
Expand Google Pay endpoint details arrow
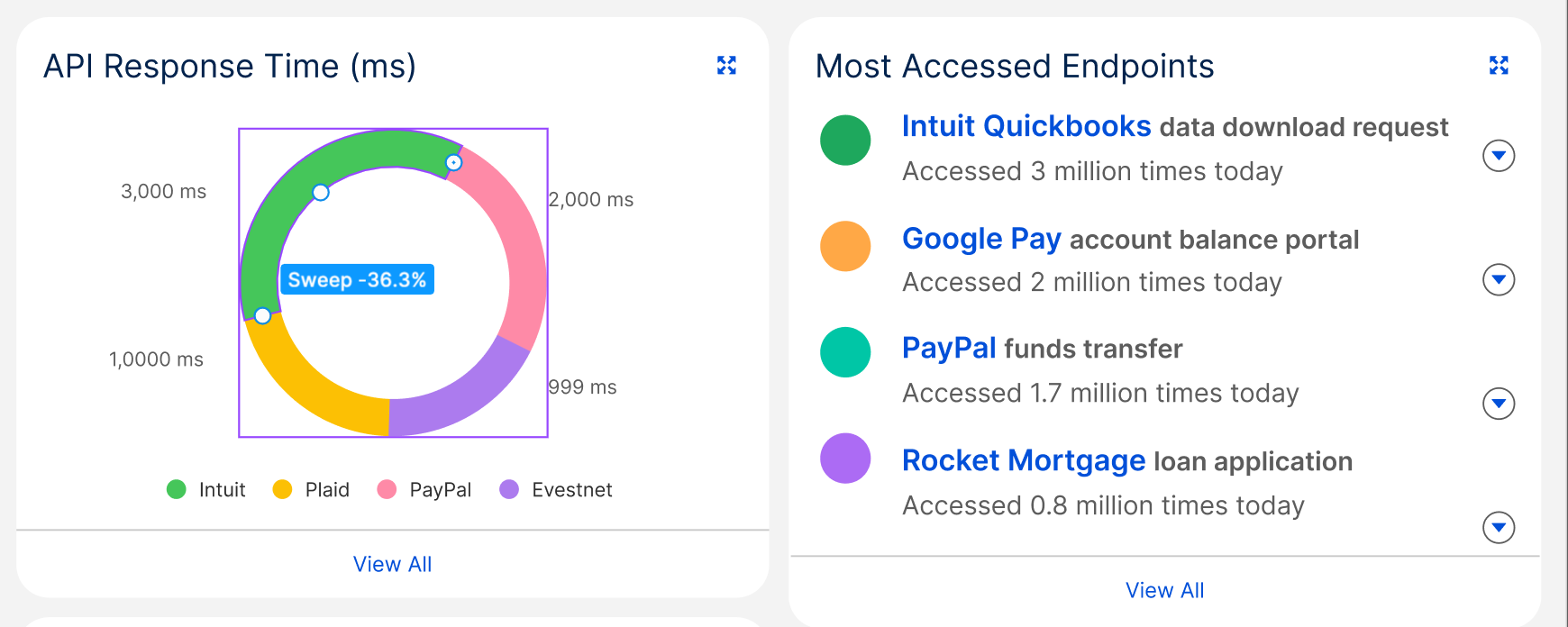point(1499,279)
